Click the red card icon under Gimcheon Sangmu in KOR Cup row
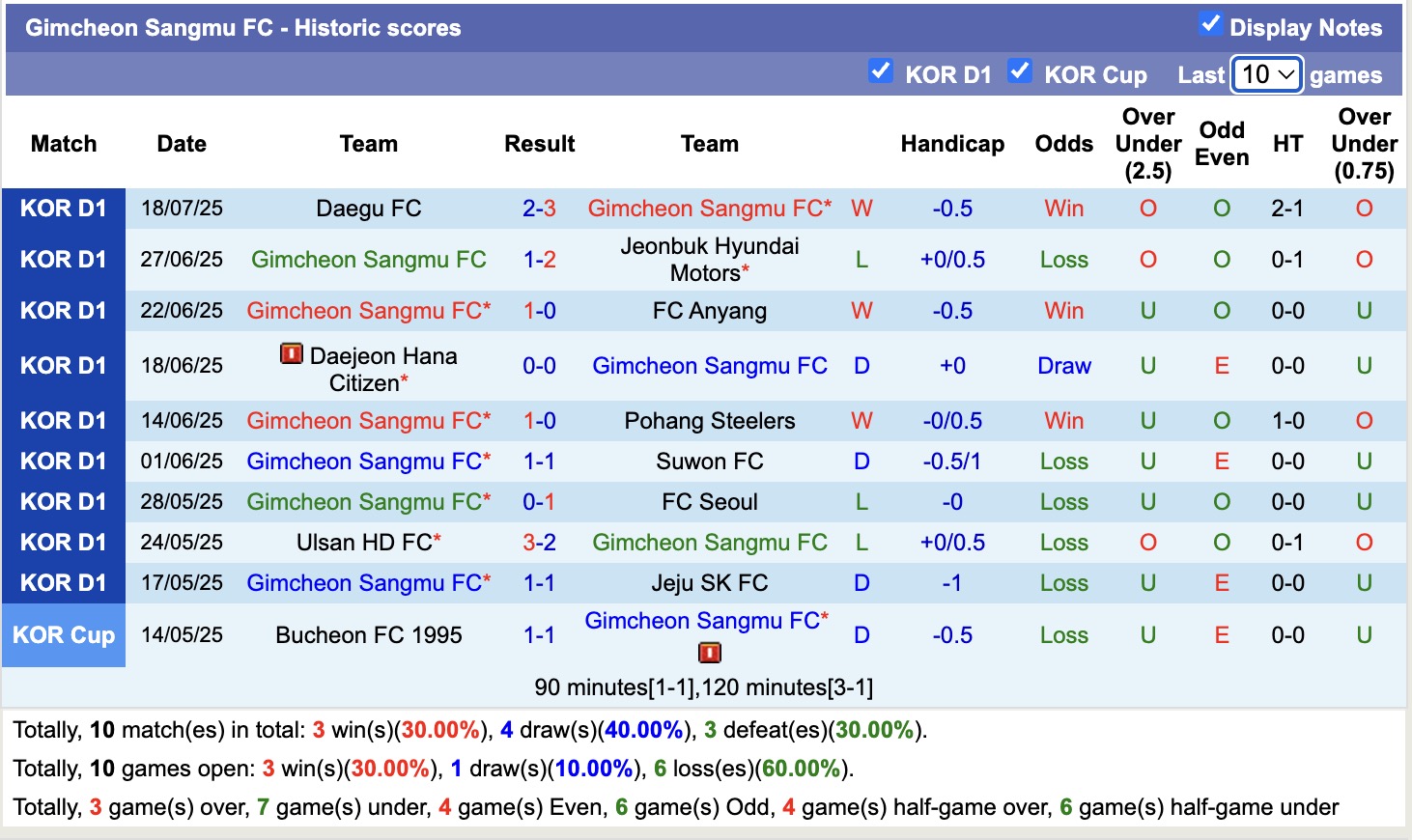This screenshot has width=1412, height=840. coord(709,653)
